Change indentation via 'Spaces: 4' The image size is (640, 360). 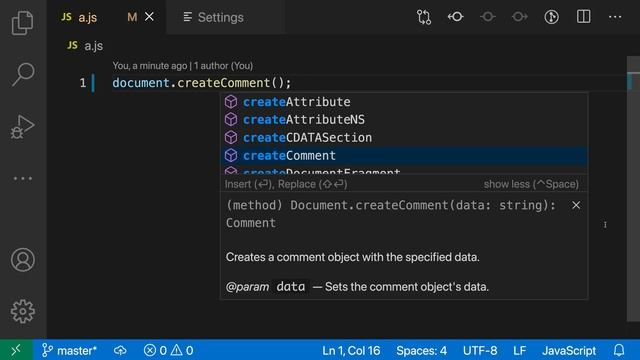pos(421,351)
